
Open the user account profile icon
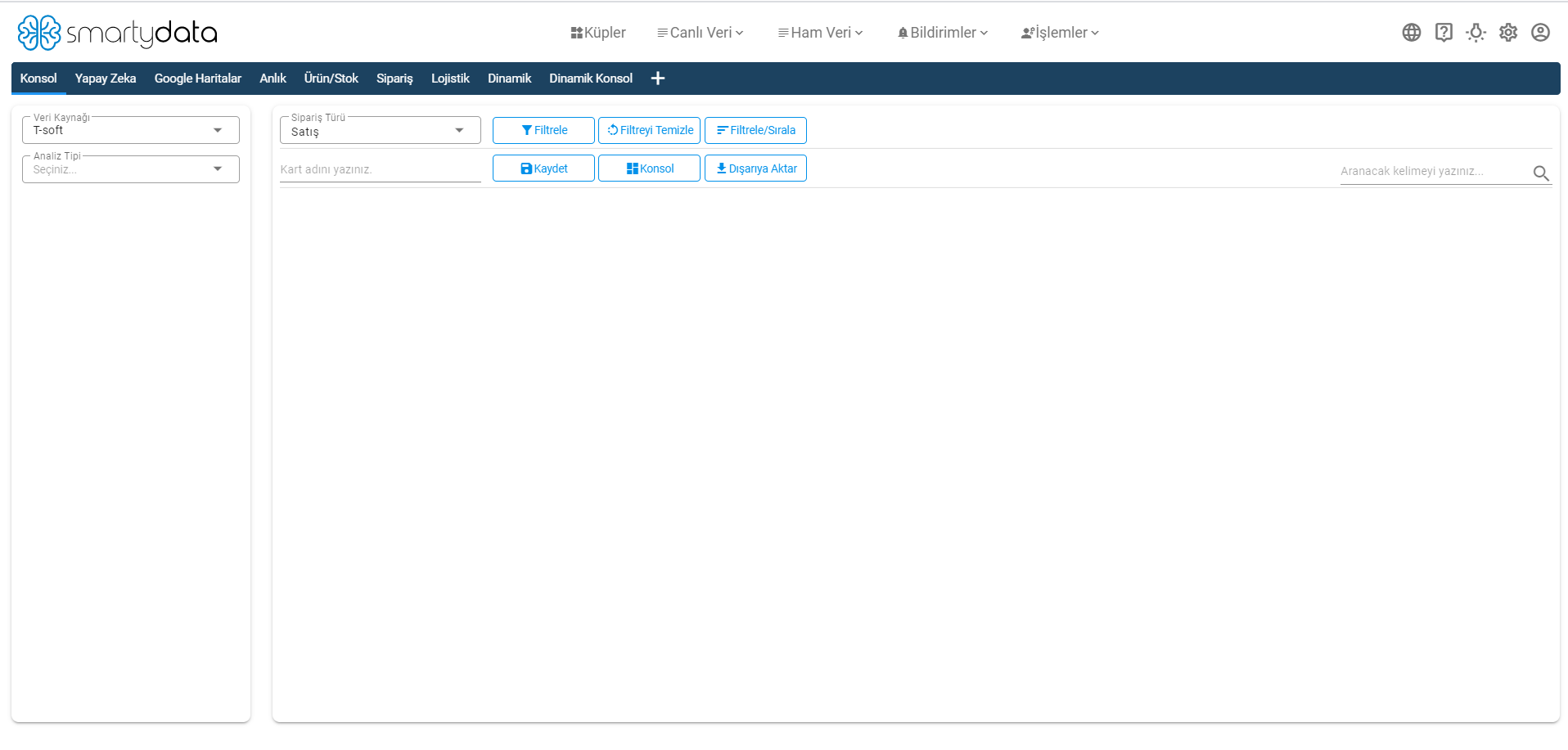click(x=1540, y=33)
